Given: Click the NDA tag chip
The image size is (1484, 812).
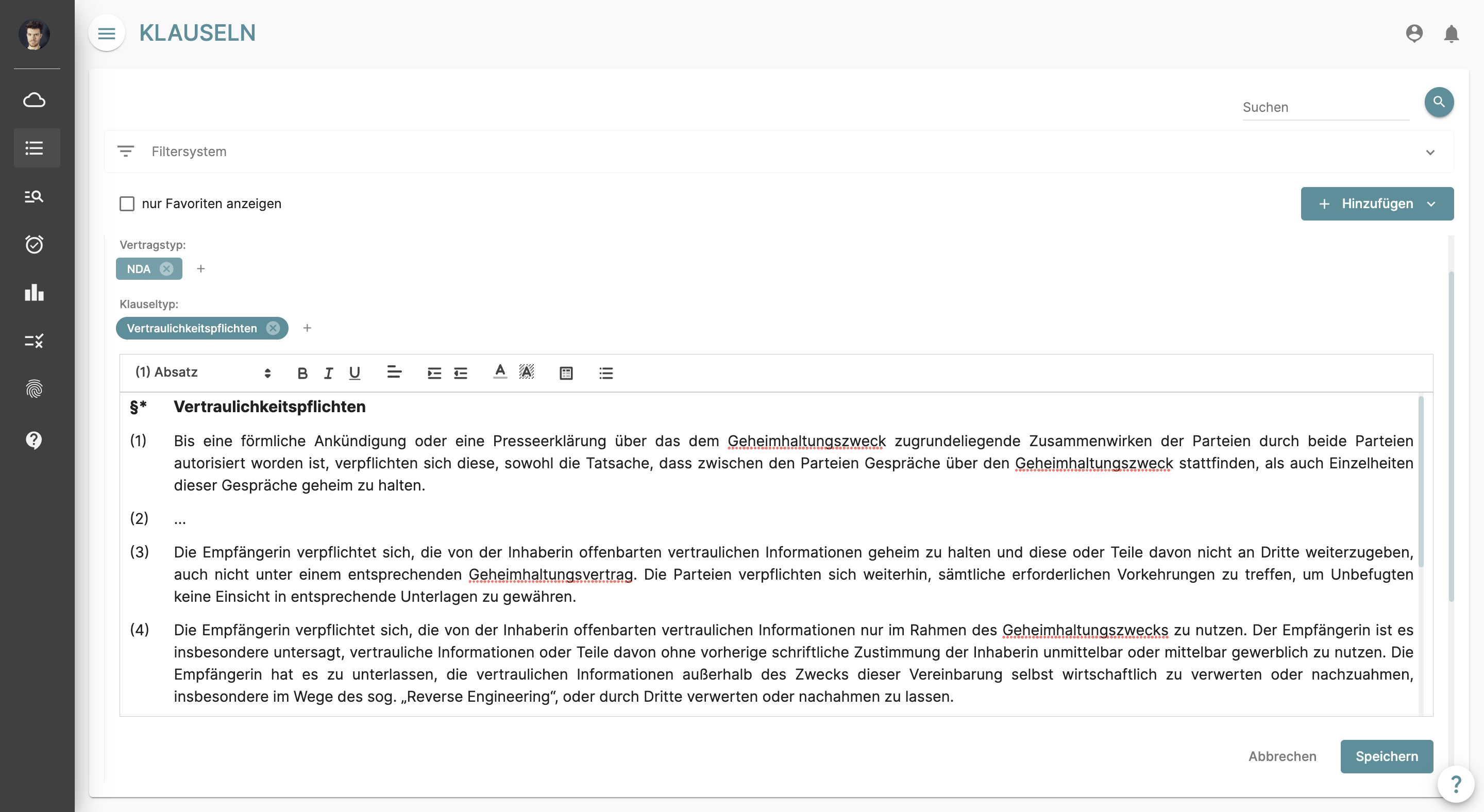Looking at the screenshot, I should 148,269.
